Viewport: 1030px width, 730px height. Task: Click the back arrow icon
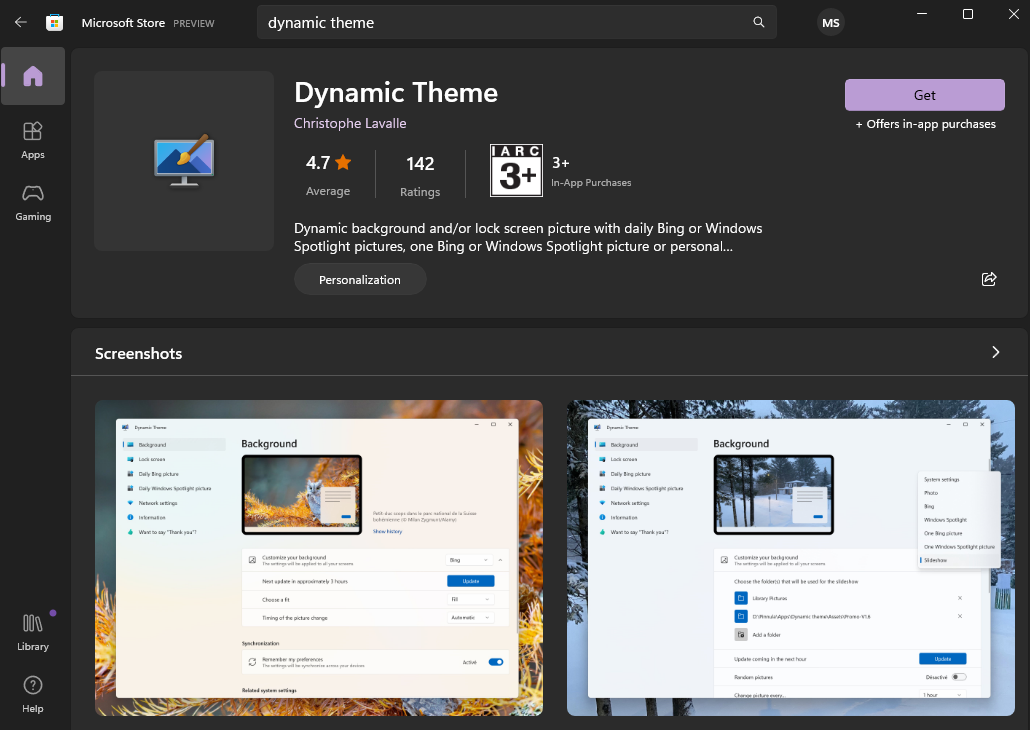click(20, 22)
